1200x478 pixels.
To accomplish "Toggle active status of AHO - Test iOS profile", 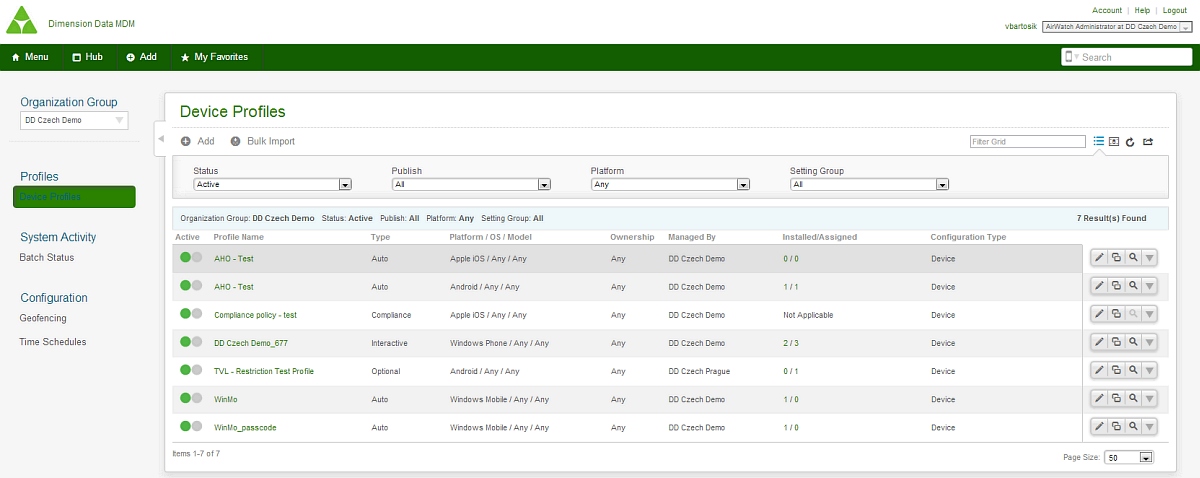I will point(191,257).
